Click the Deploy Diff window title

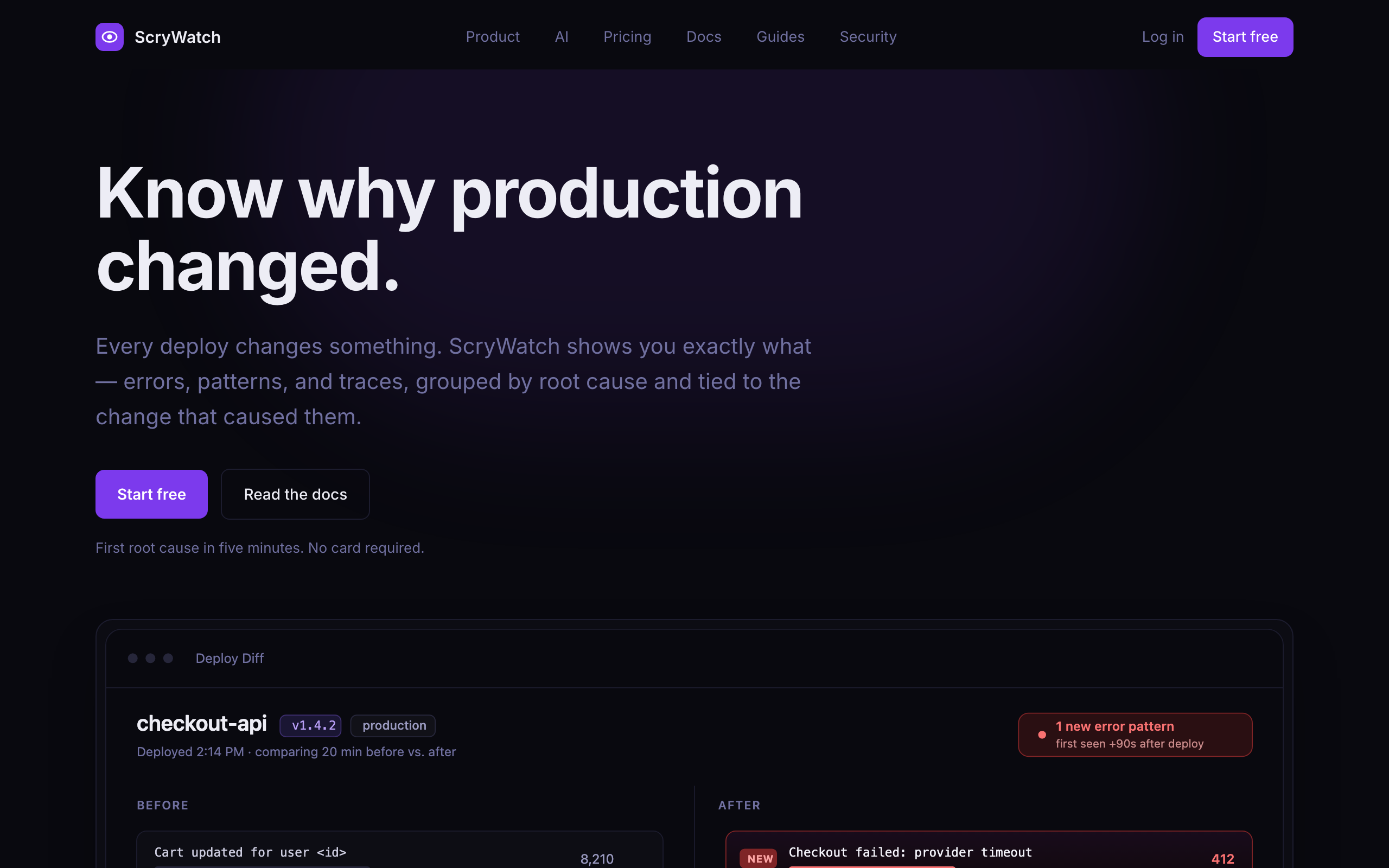click(230, 659)
